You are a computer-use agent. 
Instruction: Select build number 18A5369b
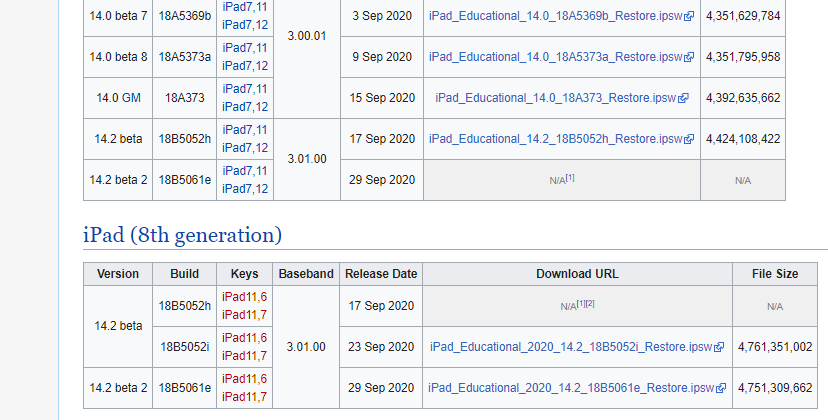(x=184, y=16)
